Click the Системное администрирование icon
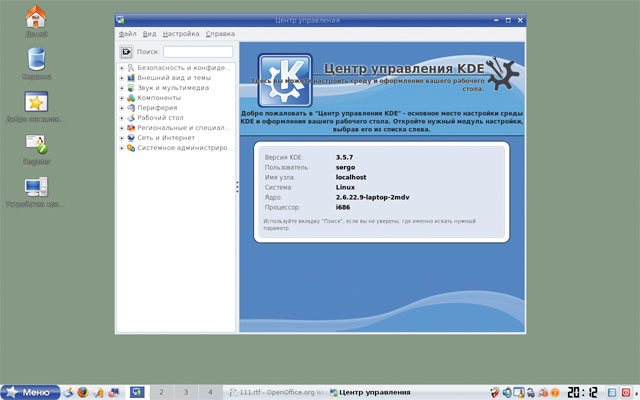This screenshot has height=400, width=640. click(131, 148)
